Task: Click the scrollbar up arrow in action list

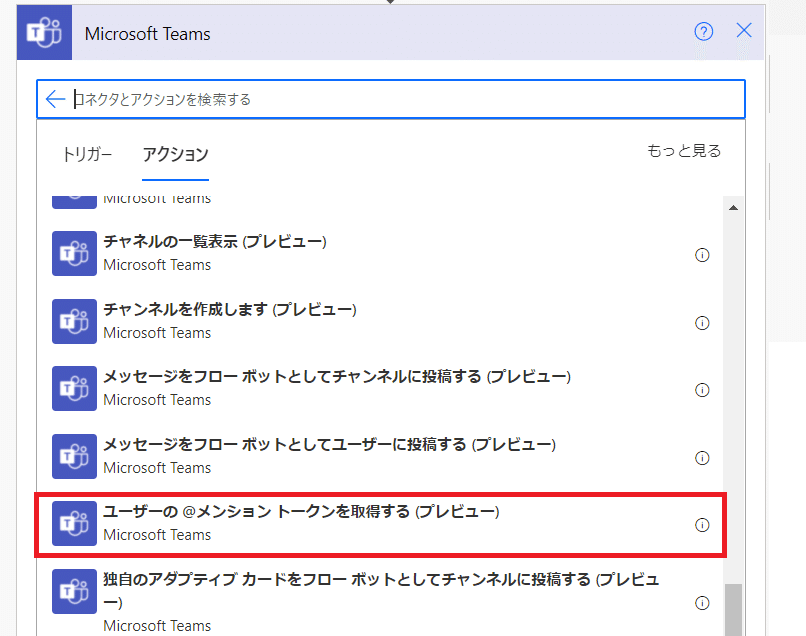Action: (x=734, y=208)
